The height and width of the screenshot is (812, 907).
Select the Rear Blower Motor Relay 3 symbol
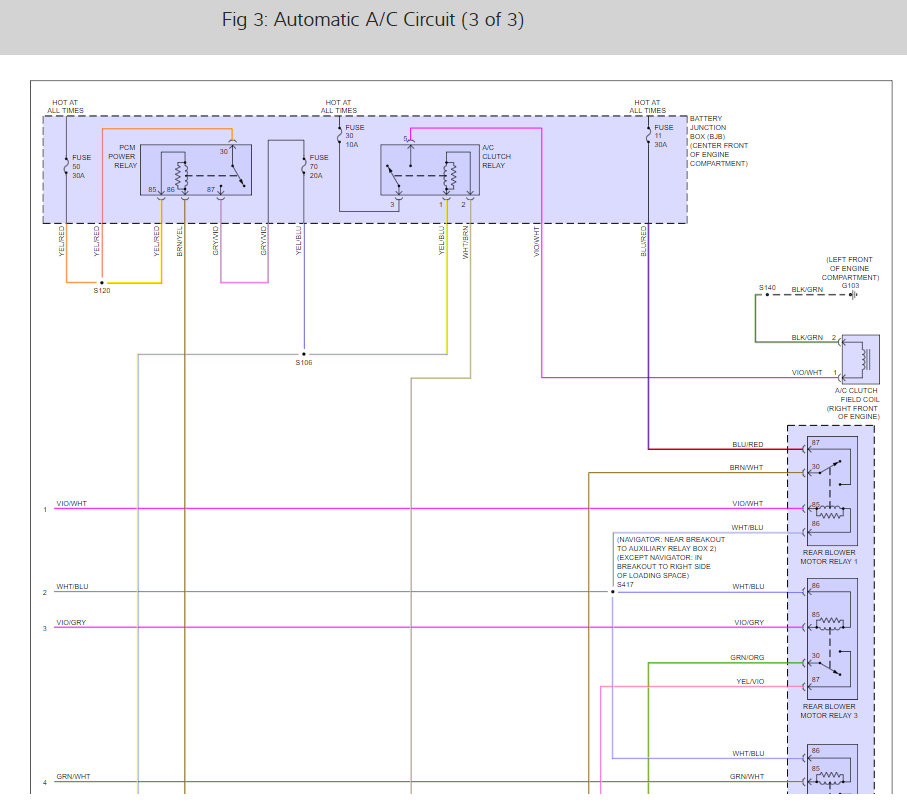[x=829, y=640]
